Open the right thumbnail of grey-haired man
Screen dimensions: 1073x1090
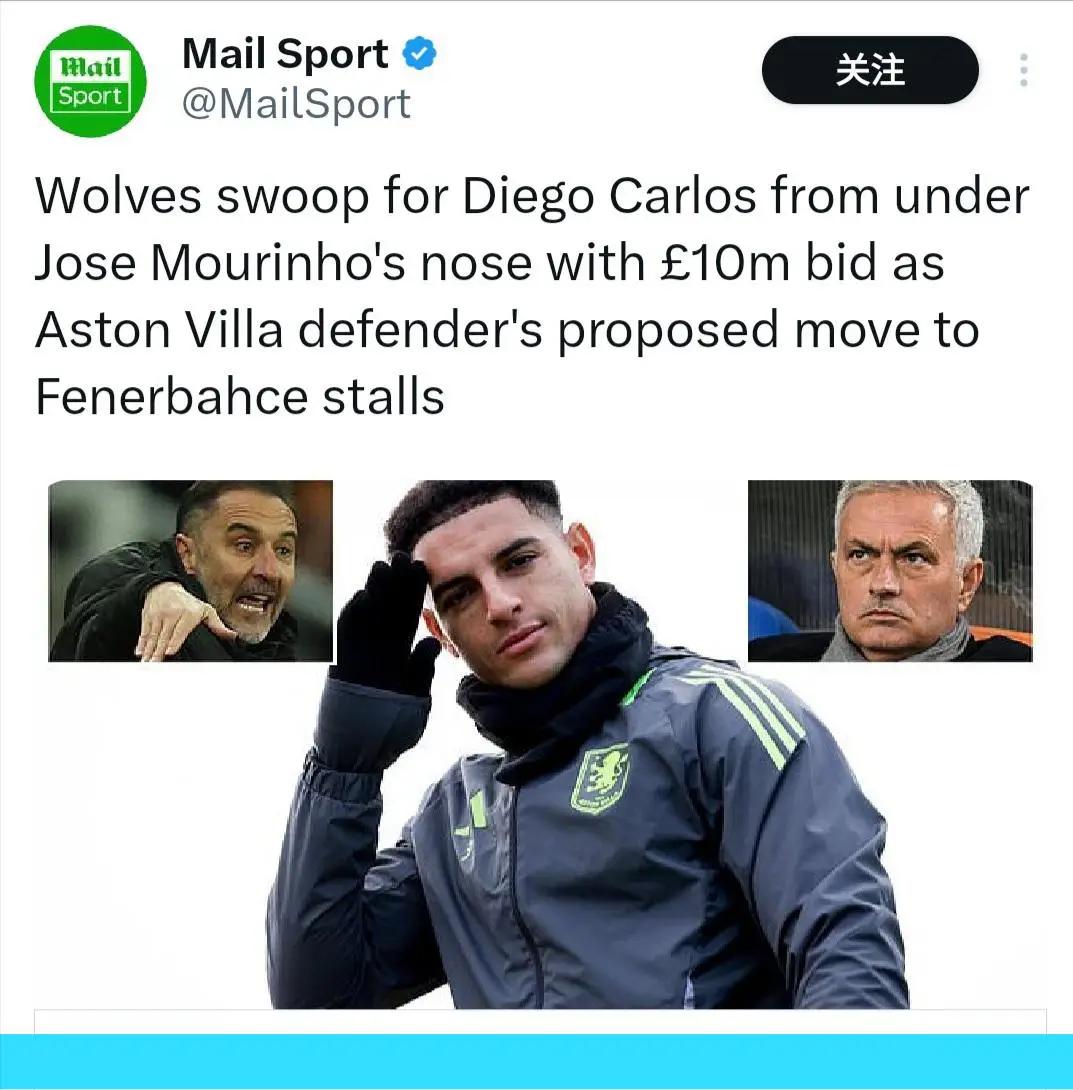890,571
